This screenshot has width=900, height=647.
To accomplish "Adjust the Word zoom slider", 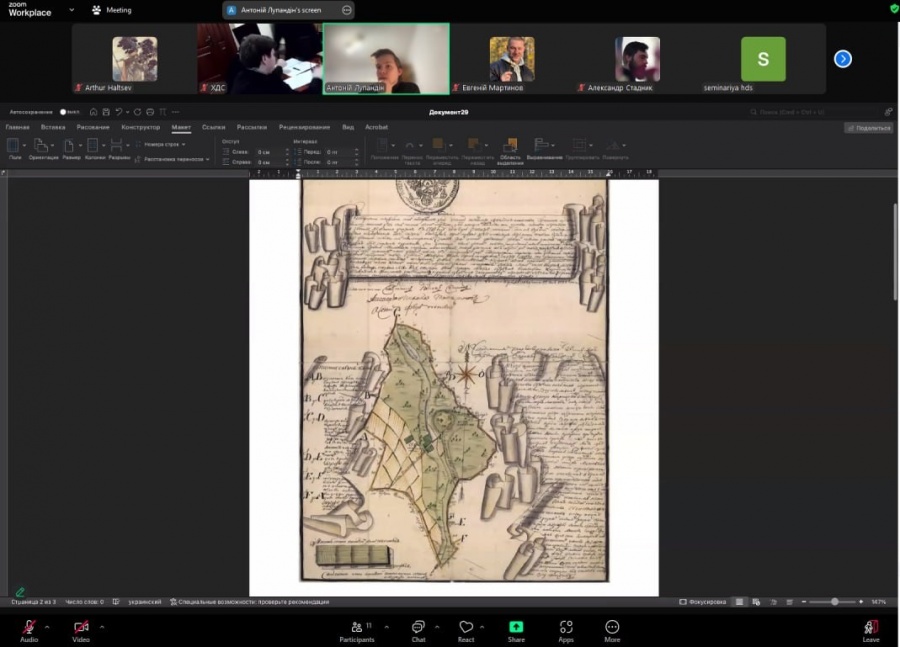I will click(x=833, y=602).
